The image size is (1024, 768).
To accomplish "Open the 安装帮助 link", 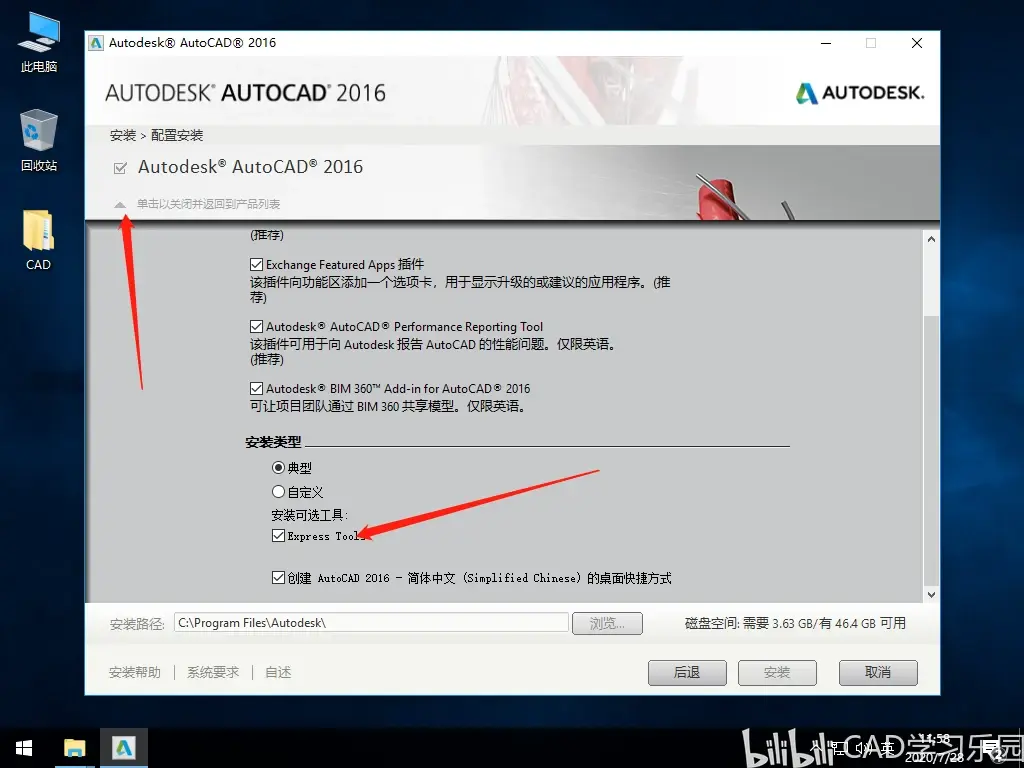I will click(x=135, y=672).
